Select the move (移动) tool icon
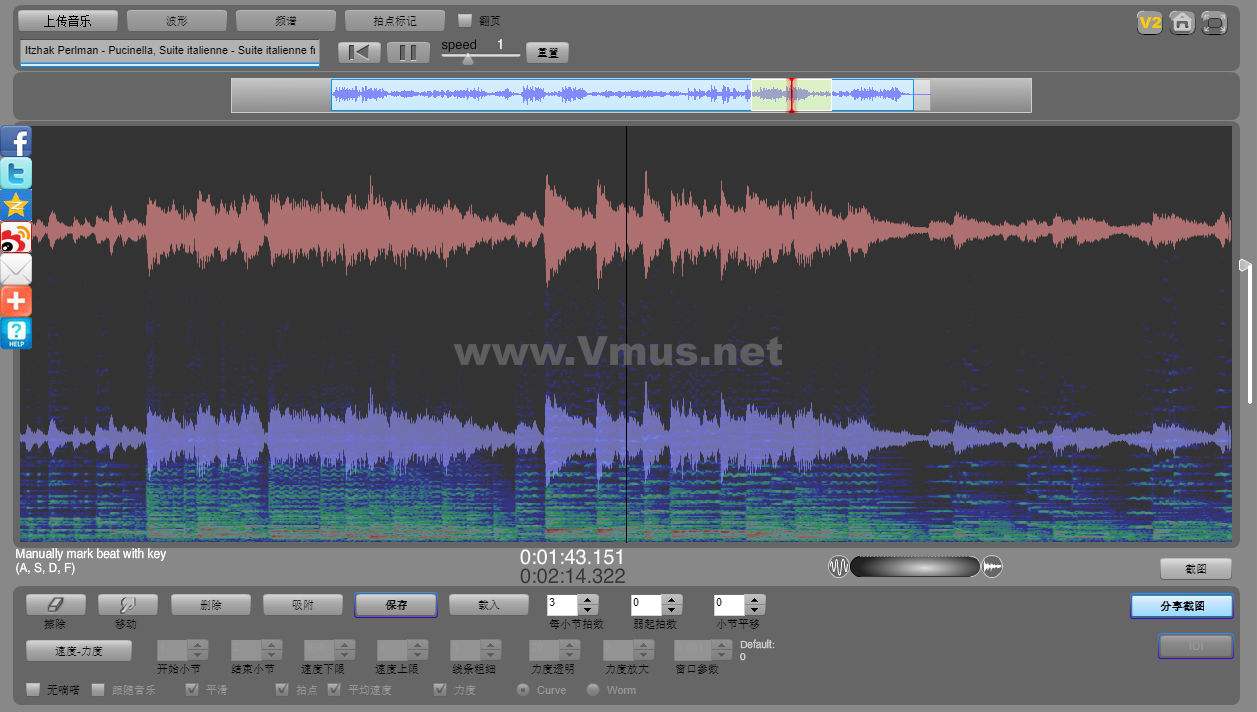Viewport: 1257px width, 712px height. coord(127,604)
